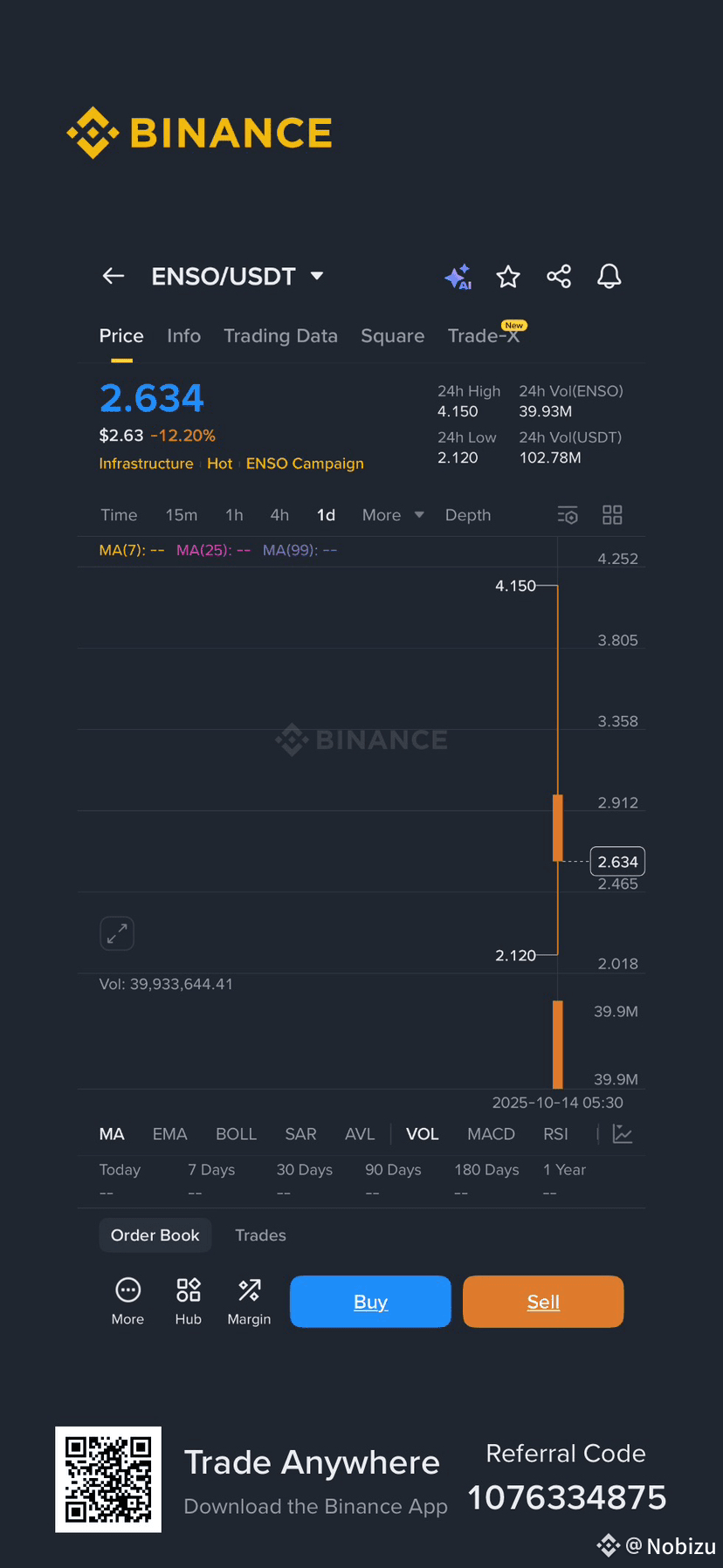The width and height of the screenshot is (723, 1568).
Task: Open price alert bell icon
Action: [x=609, y=277]
